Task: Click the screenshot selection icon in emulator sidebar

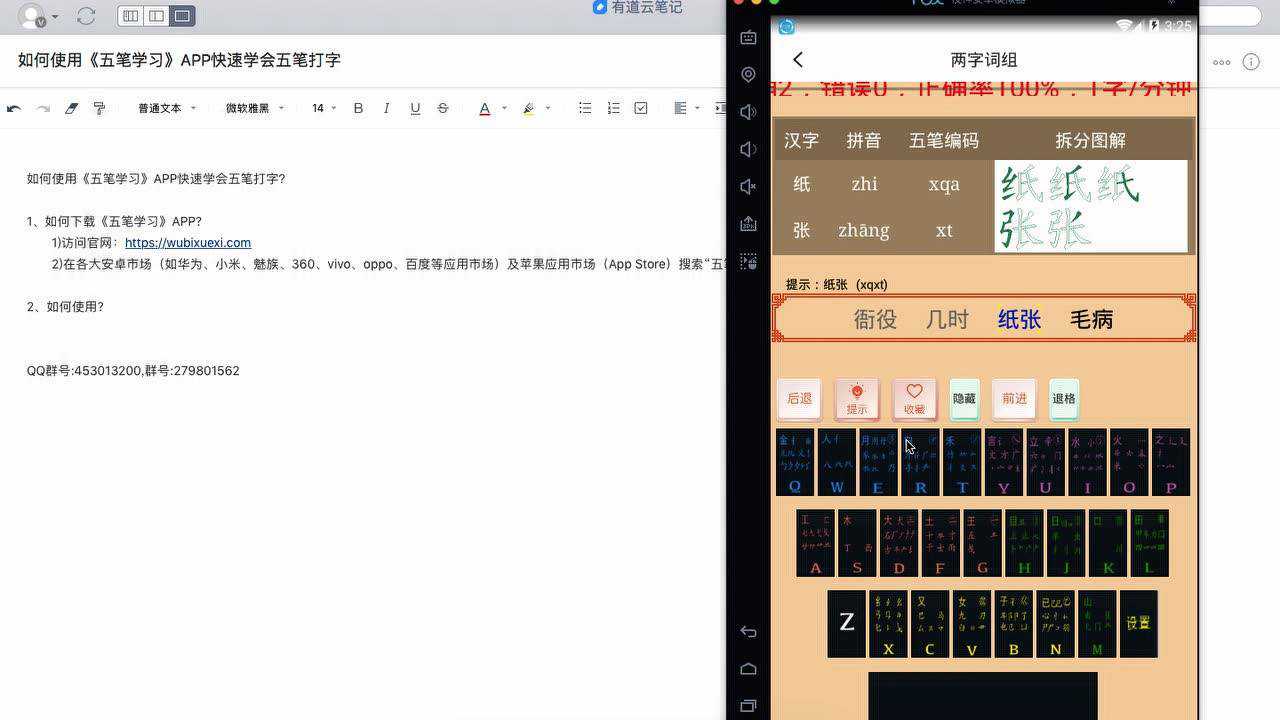Action: [x=748, y=262]
